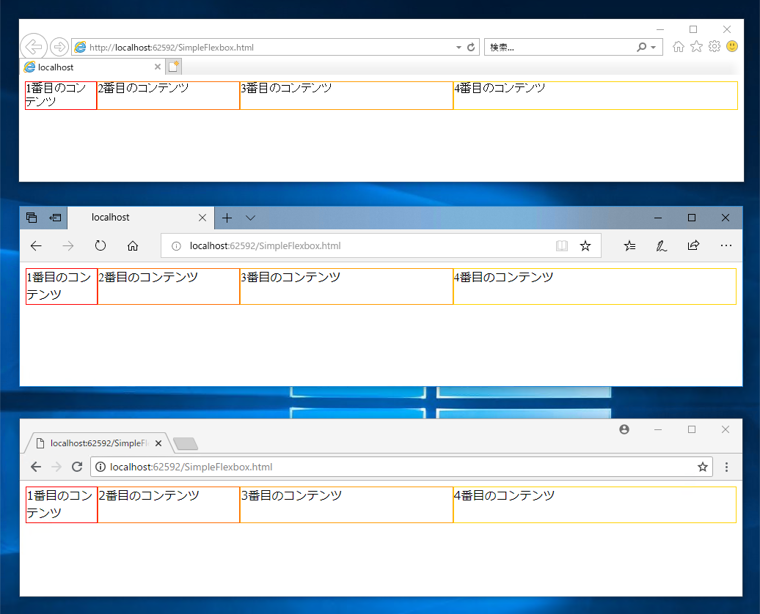Screen dimensions: 760x614
Task: Click 3番目のコンテンツ box in Edge
Action: click(x=347, y=286)
